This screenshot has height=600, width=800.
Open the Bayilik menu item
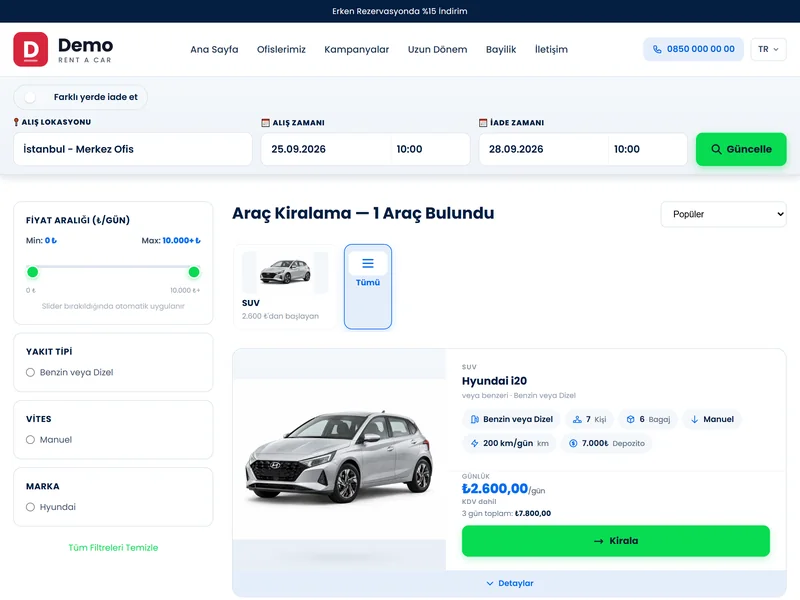pyautogui.click(x=501, y=49)
